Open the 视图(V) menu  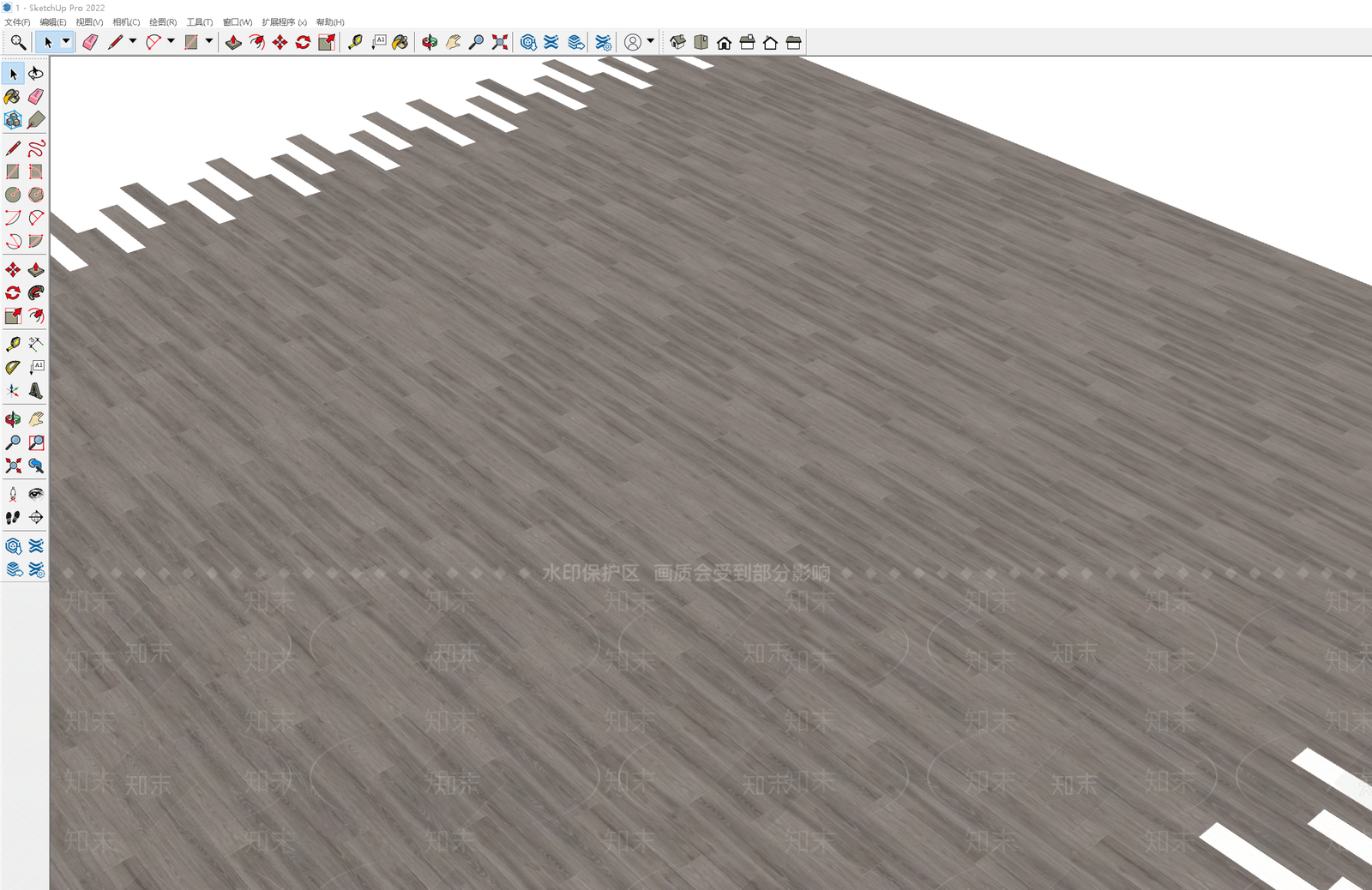tap(89, 22)
